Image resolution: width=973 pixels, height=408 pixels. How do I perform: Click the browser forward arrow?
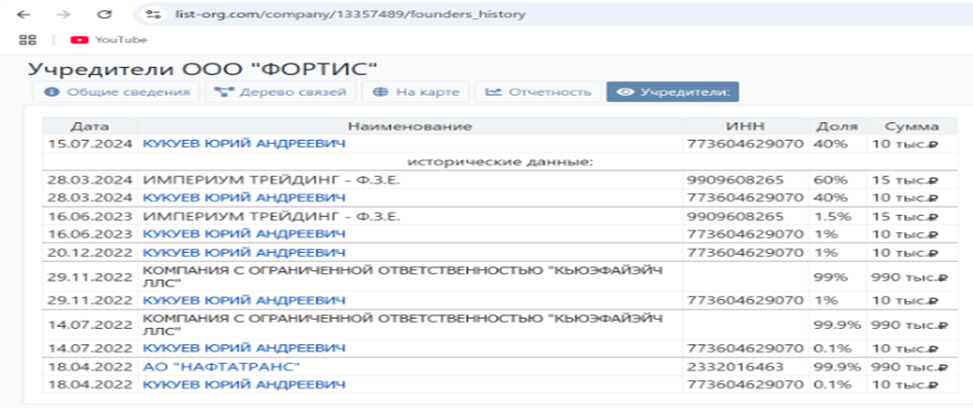click(x=64, y=16)
